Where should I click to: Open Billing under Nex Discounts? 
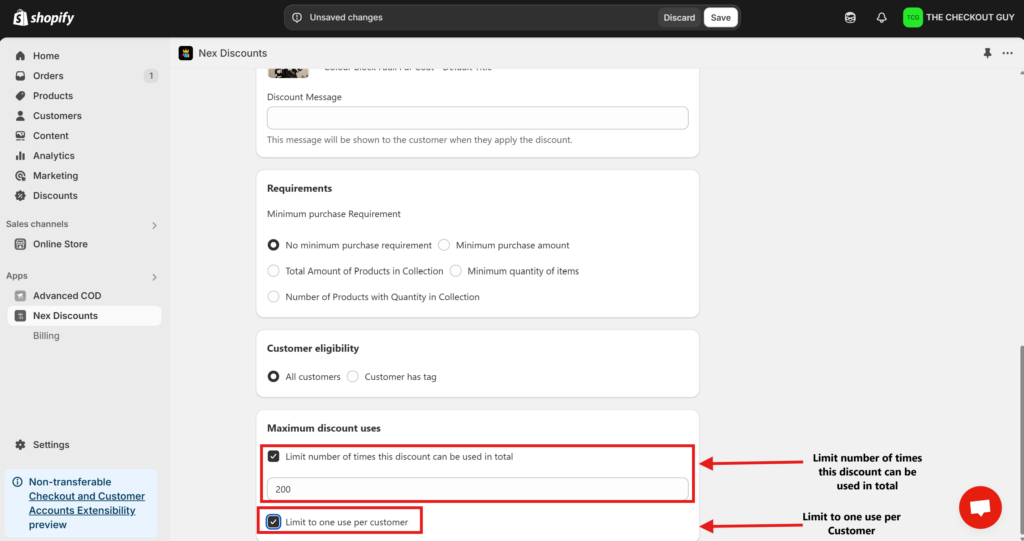46,336
